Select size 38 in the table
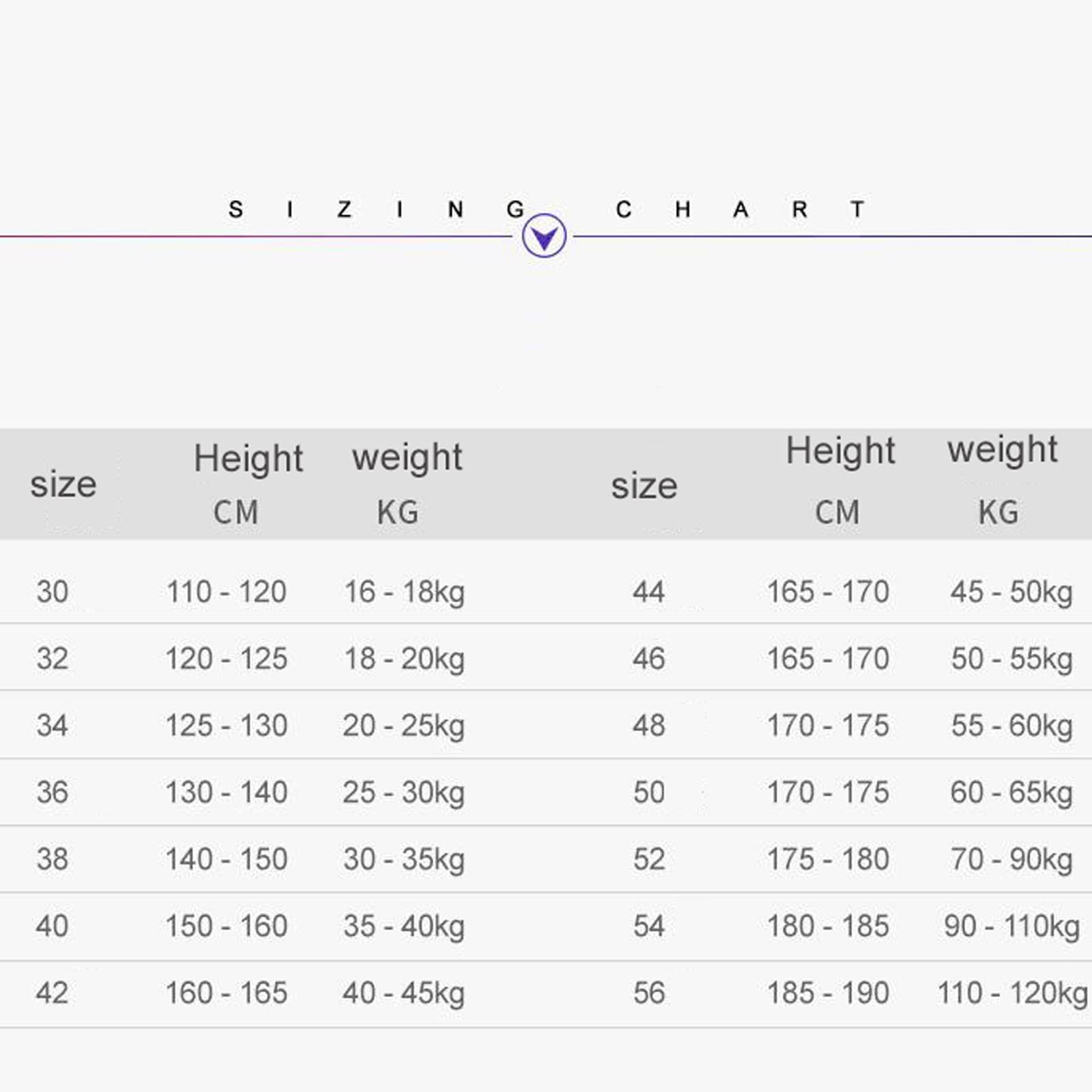 click(x=53, y=859)
